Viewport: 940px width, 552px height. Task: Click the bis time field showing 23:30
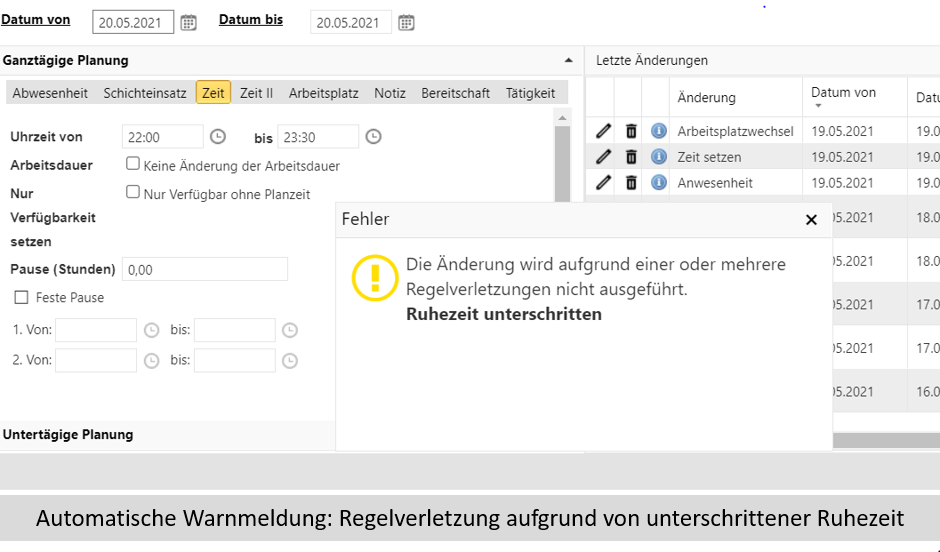pos(318,137)
